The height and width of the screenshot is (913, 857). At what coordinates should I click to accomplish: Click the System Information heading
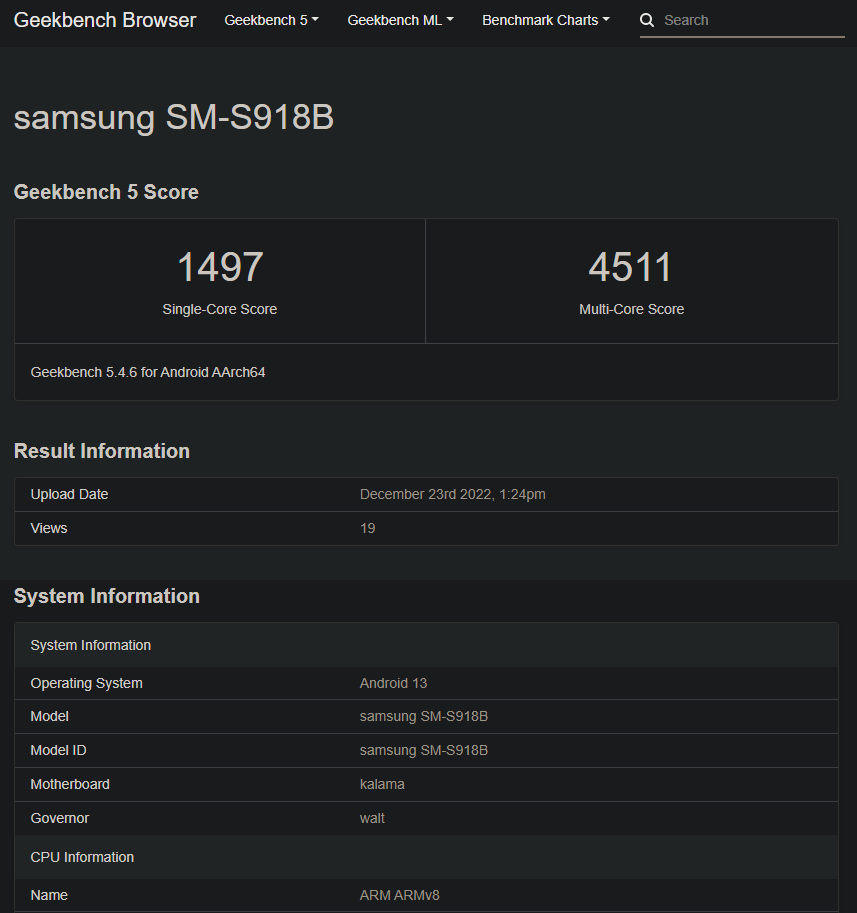(107, 596)
